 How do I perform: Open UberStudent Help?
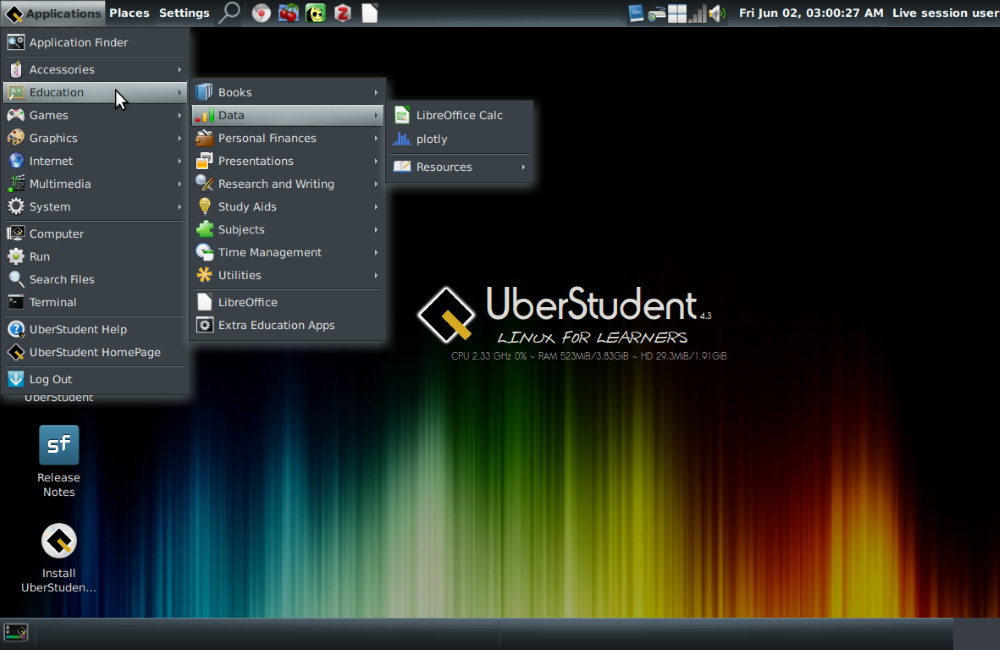pos(95,330)
